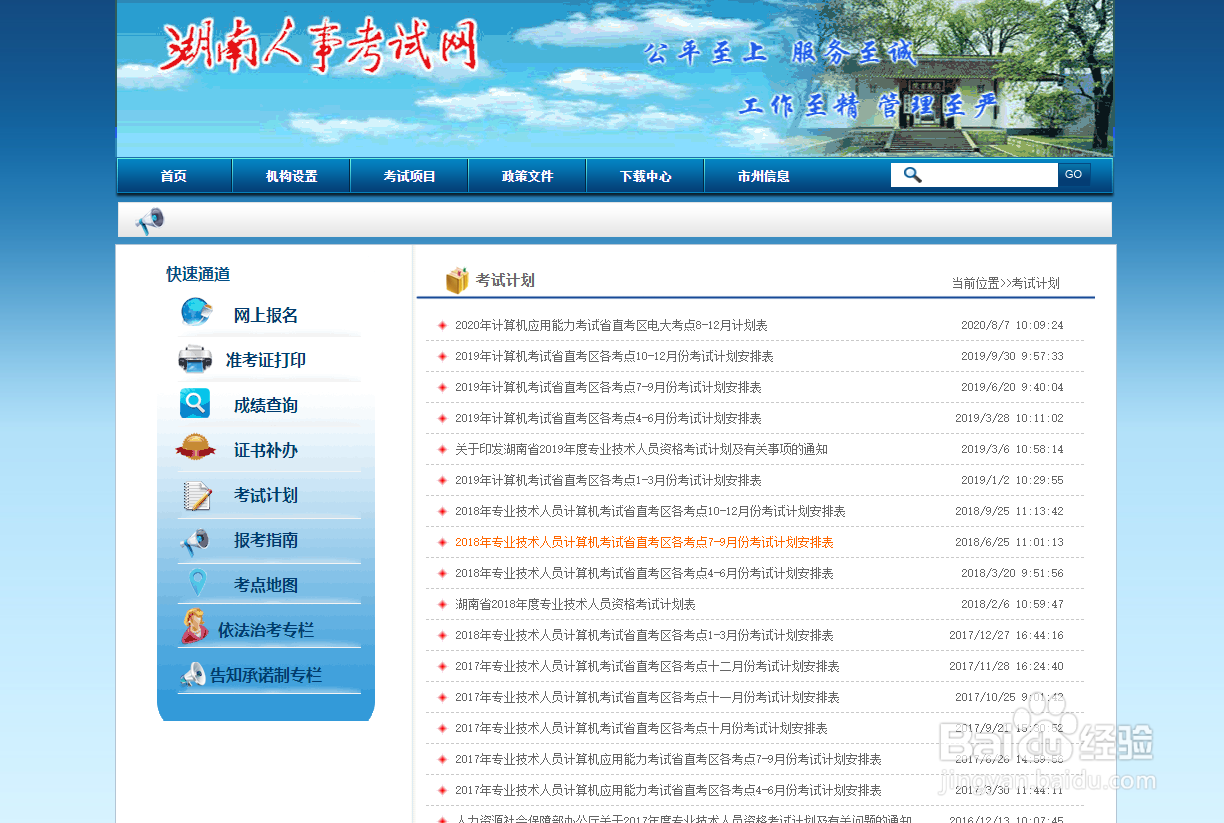Open 成绩查询 via its magnifier icon

195,404
